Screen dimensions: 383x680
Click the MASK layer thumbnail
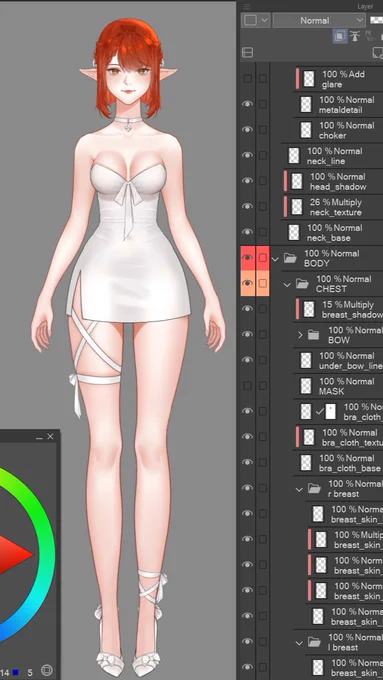306,386
